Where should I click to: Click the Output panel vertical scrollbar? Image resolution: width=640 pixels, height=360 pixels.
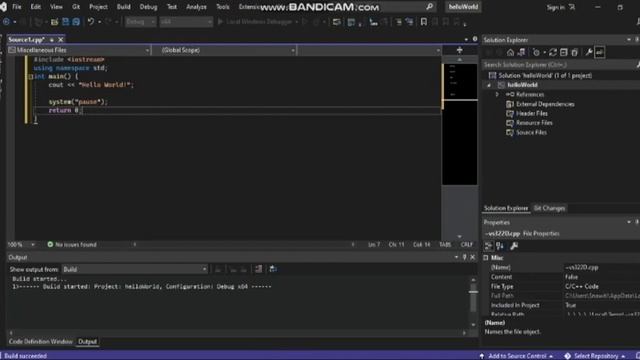[473, 302]
